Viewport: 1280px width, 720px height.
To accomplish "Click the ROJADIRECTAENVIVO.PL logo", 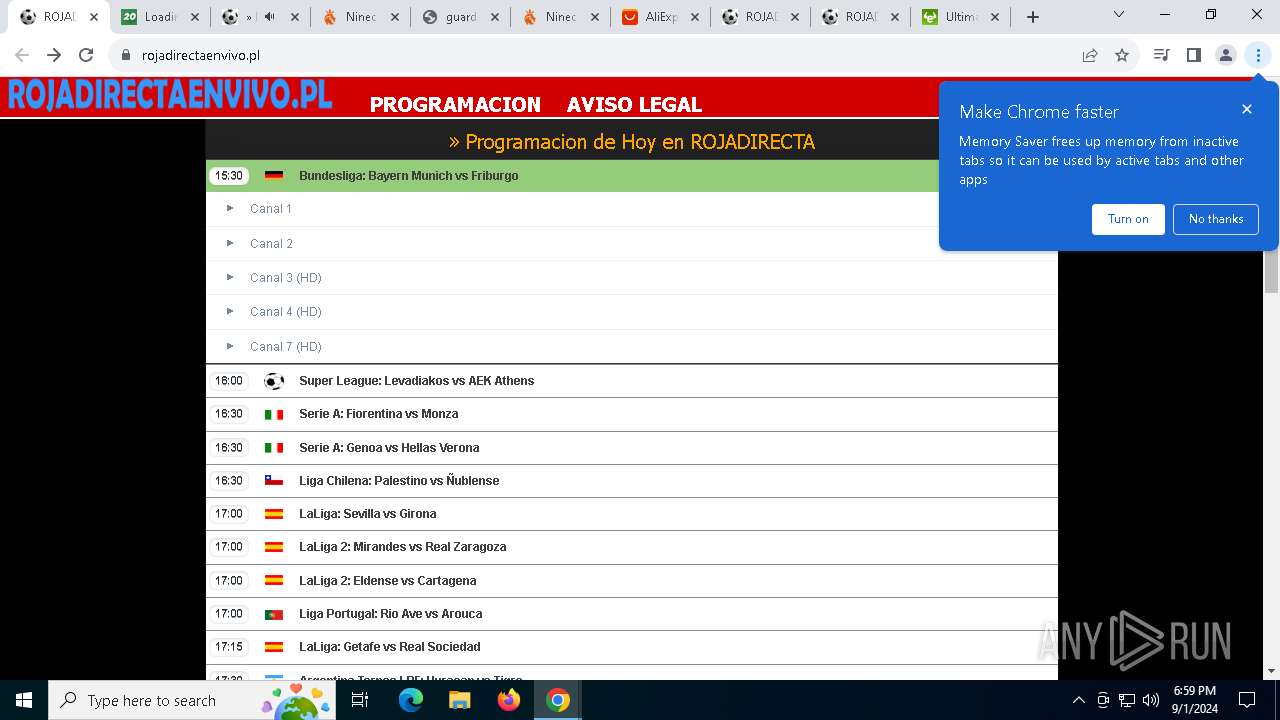I will 170,96.
